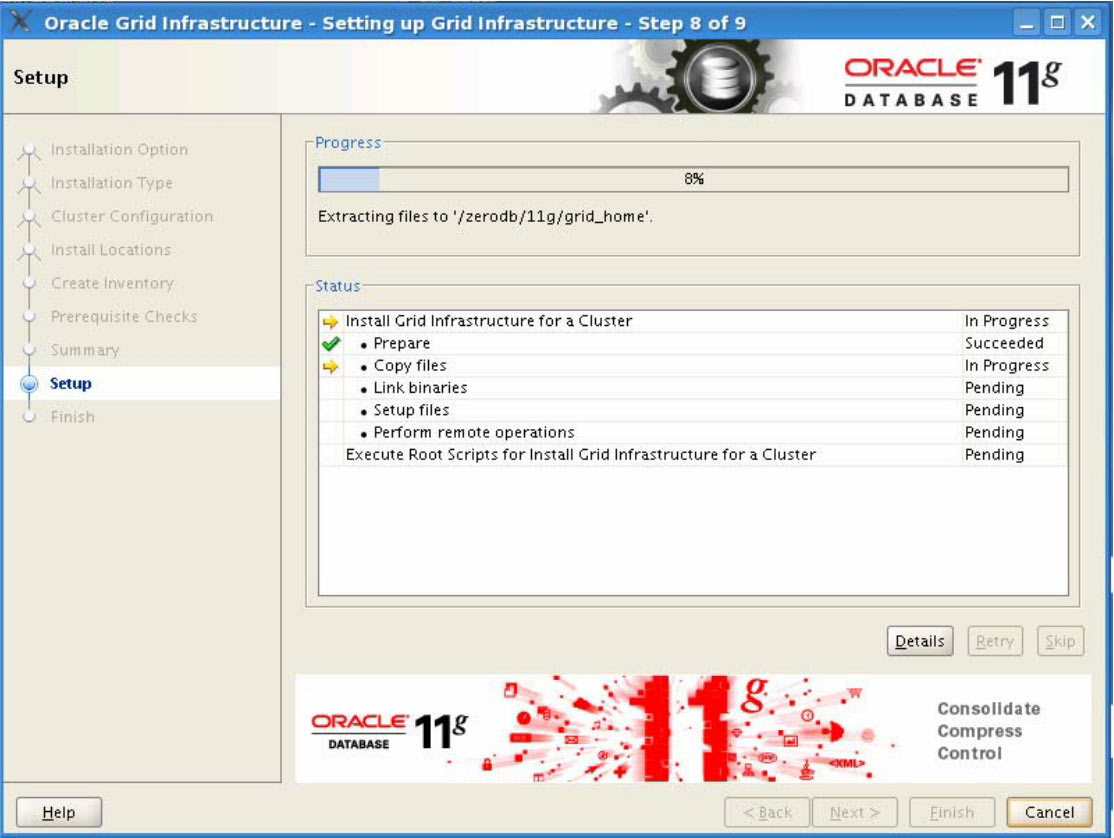Click the yellow arrow beside Copy files
This screenshot has width=1114, height=838.
pos(331,366)
